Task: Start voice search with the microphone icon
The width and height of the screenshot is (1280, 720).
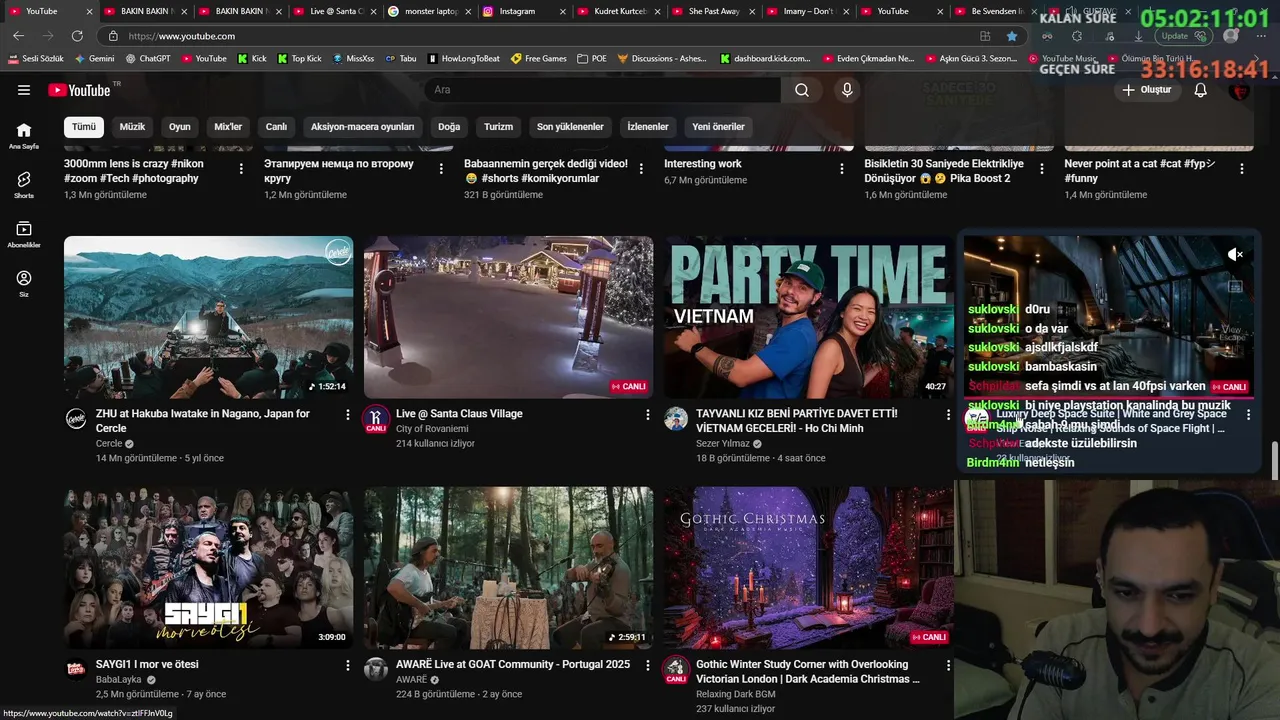Action: [847, 90]
